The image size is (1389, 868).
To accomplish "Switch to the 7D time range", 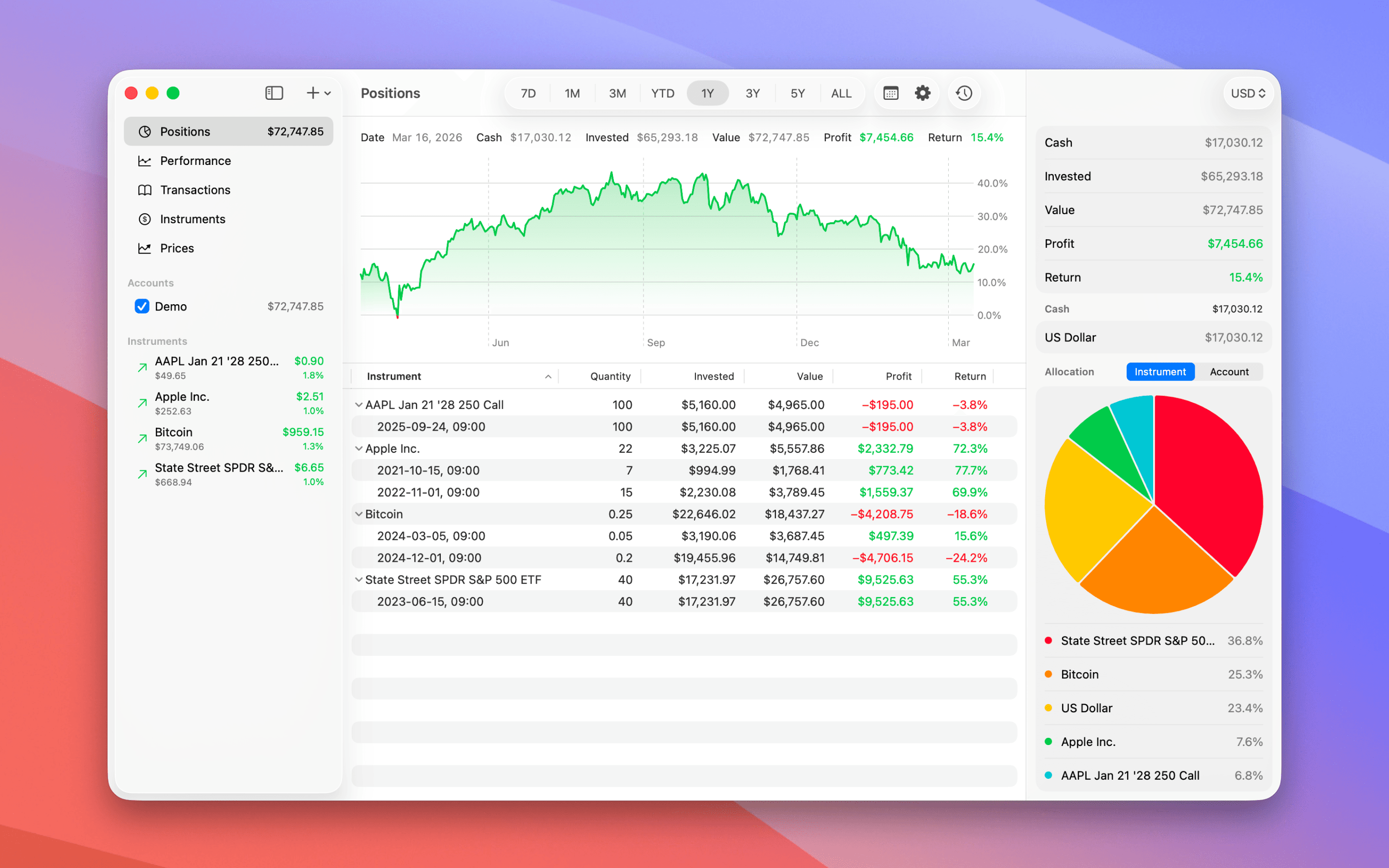I will click(x=528, y=93).
